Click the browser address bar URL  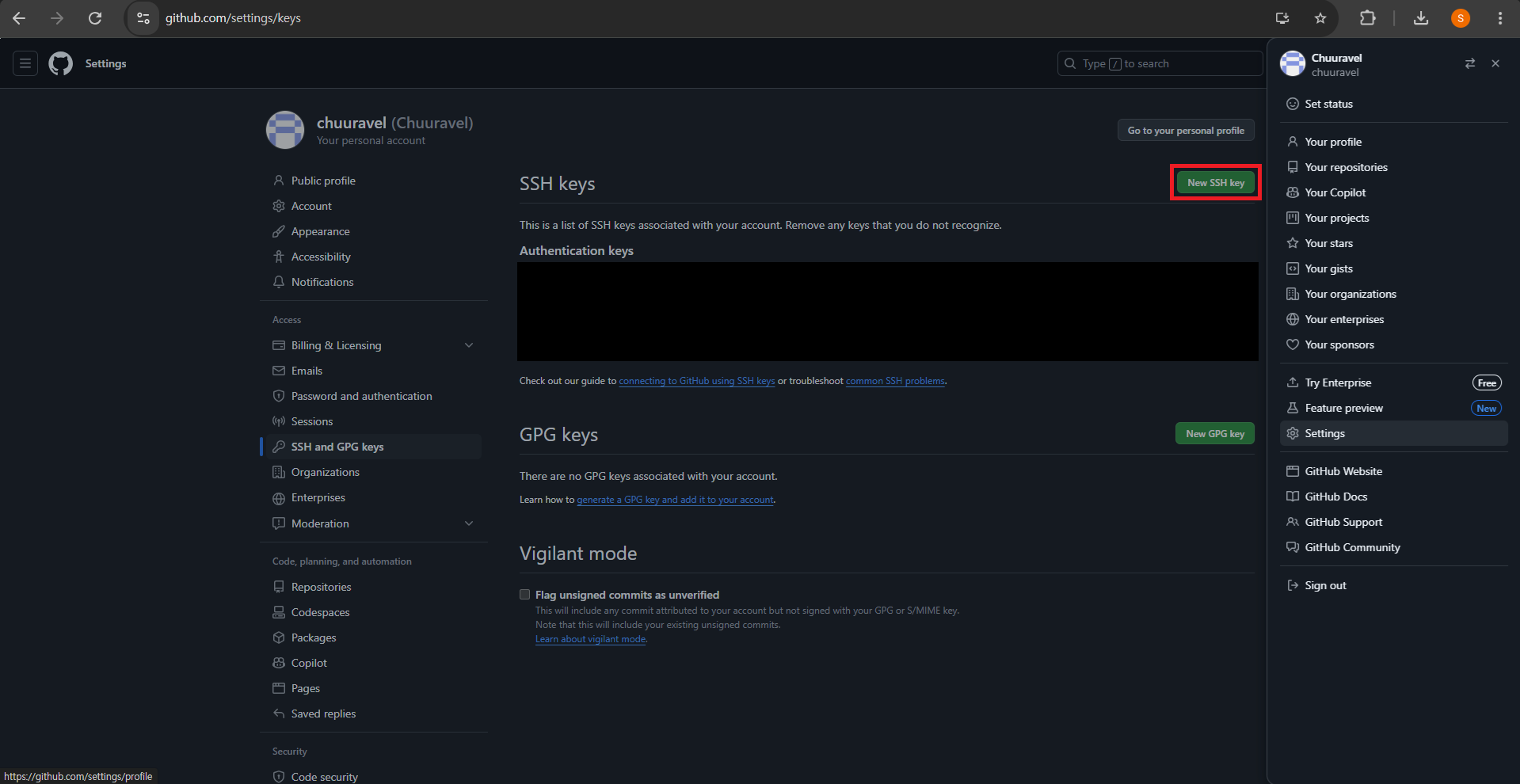[x=233, y=18]
